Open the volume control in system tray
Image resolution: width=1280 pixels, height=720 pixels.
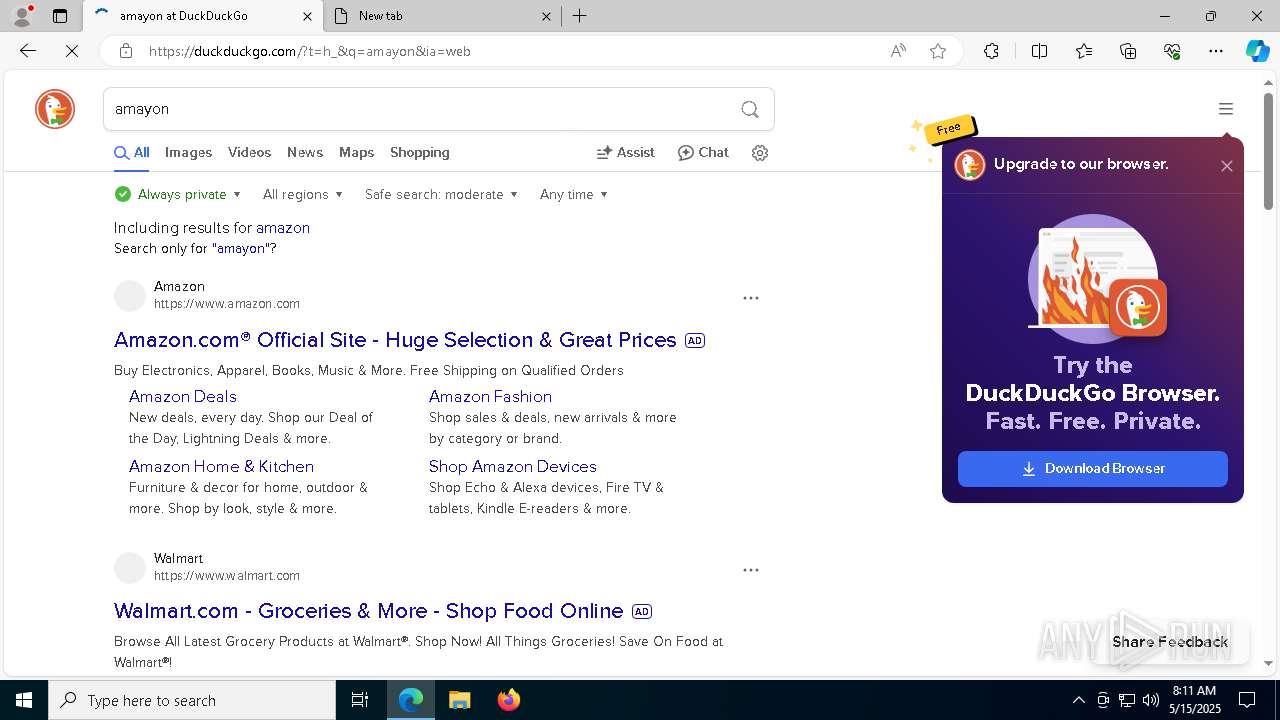point(1151,700)
